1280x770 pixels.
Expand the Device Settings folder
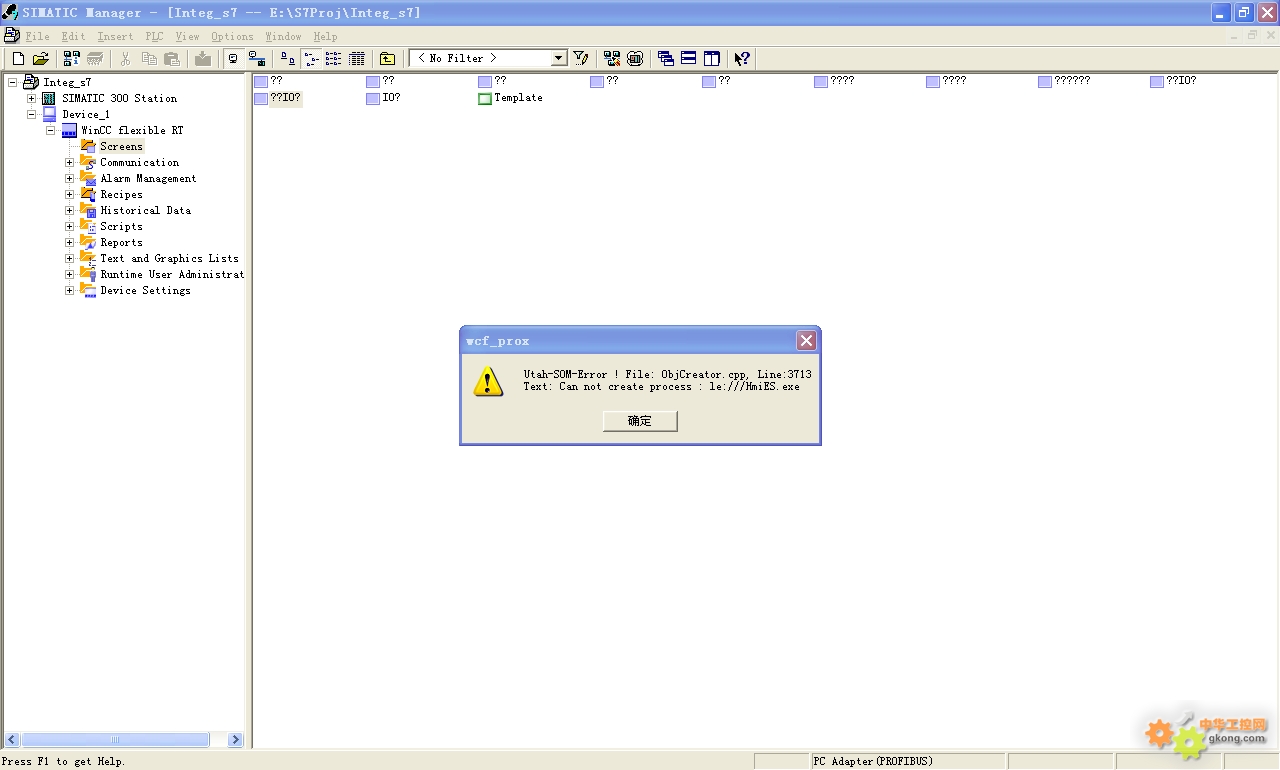(69, 290)
